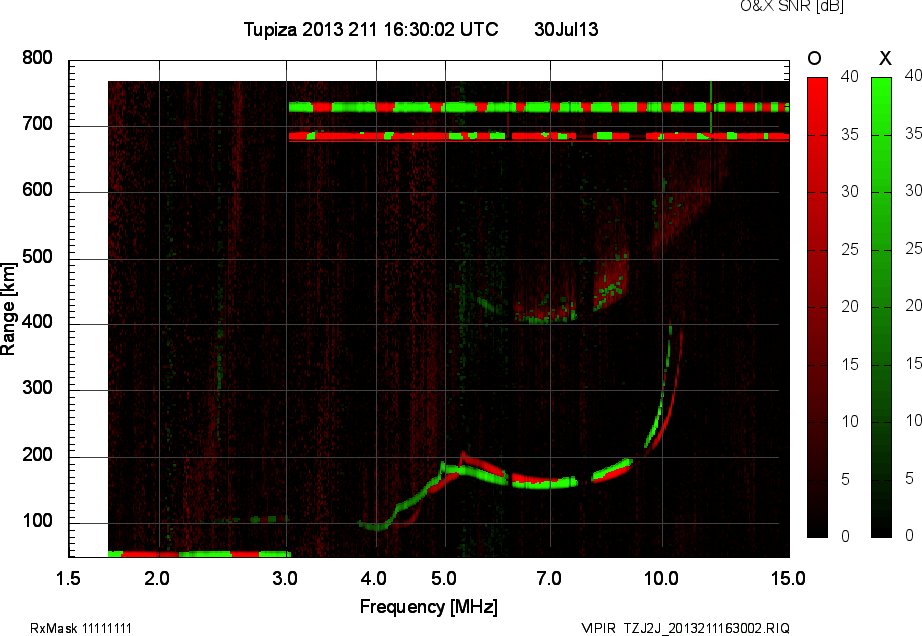Click the red O colorbar
922x636 pixels.
point(817,307)
